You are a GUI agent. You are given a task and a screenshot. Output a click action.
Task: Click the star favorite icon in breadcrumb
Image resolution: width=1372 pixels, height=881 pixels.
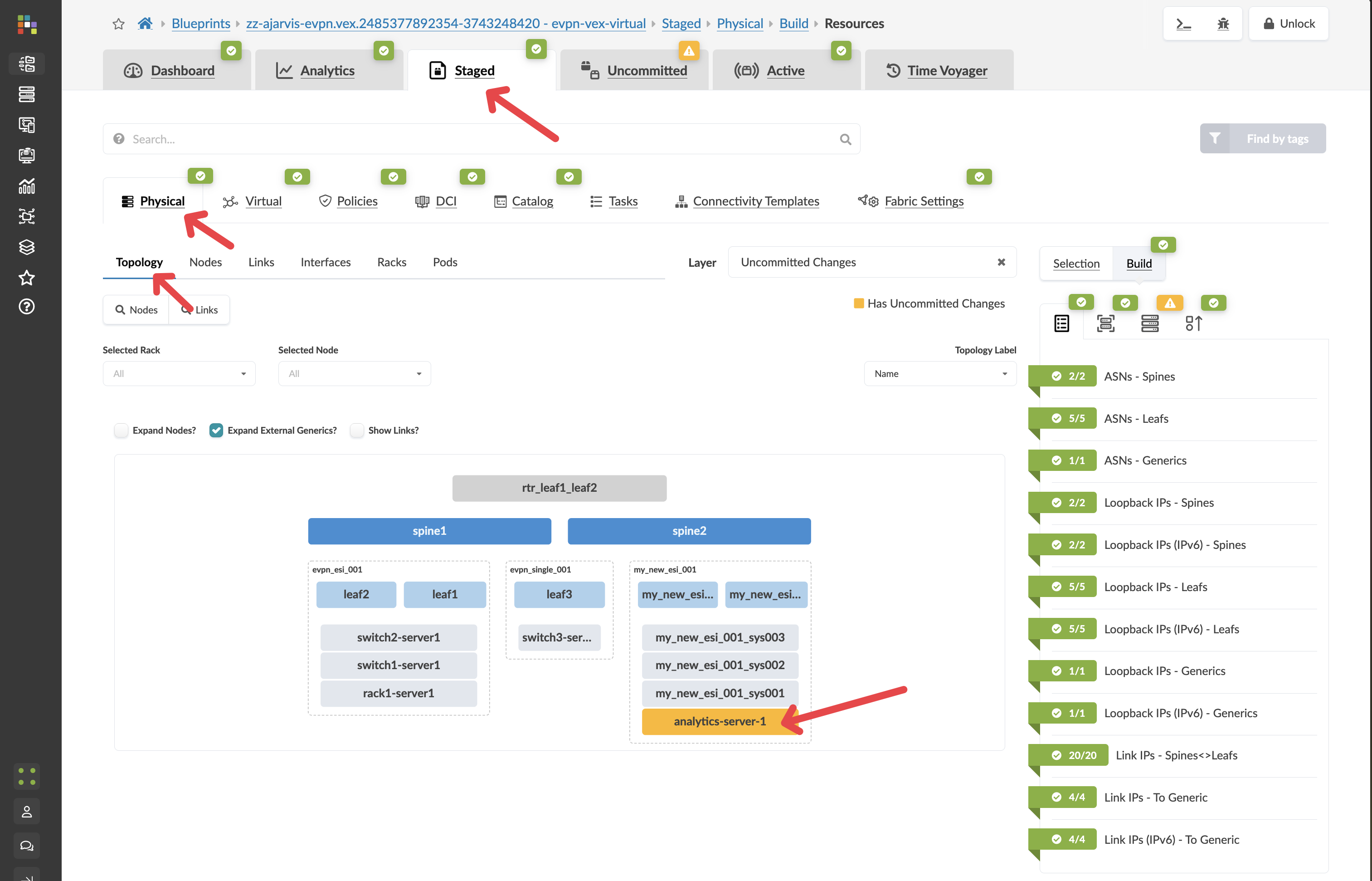point(118,24)
